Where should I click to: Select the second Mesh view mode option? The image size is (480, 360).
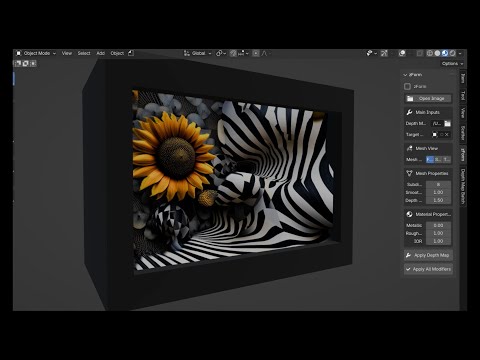[438, 160]
